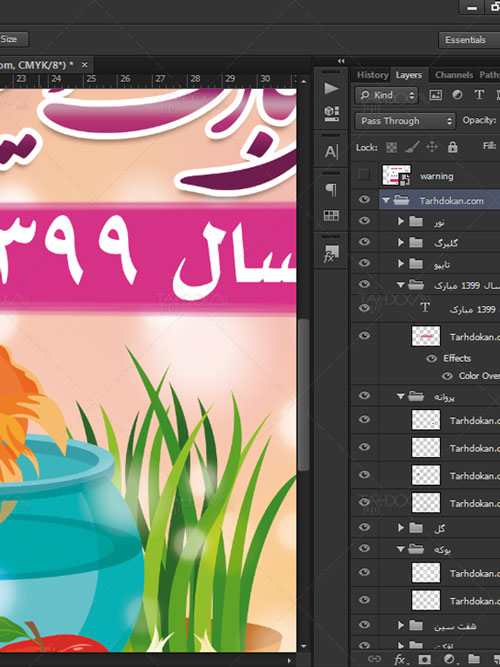
Task: Open the Pass Through blend mode dropdown
Action: (x=405, y=121)
